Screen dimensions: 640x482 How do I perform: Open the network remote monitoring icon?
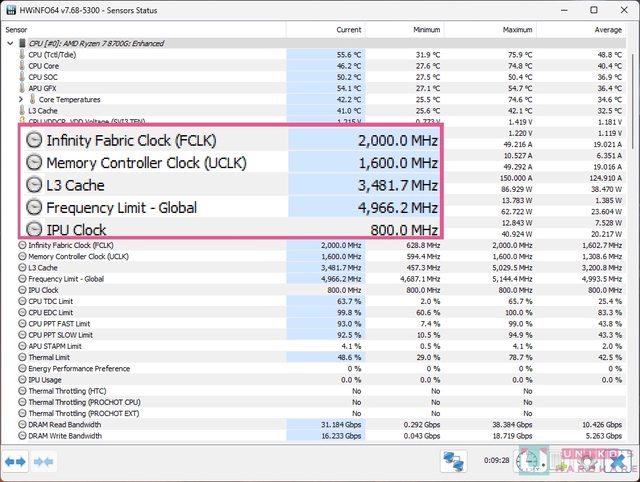(x=455, y=461)
